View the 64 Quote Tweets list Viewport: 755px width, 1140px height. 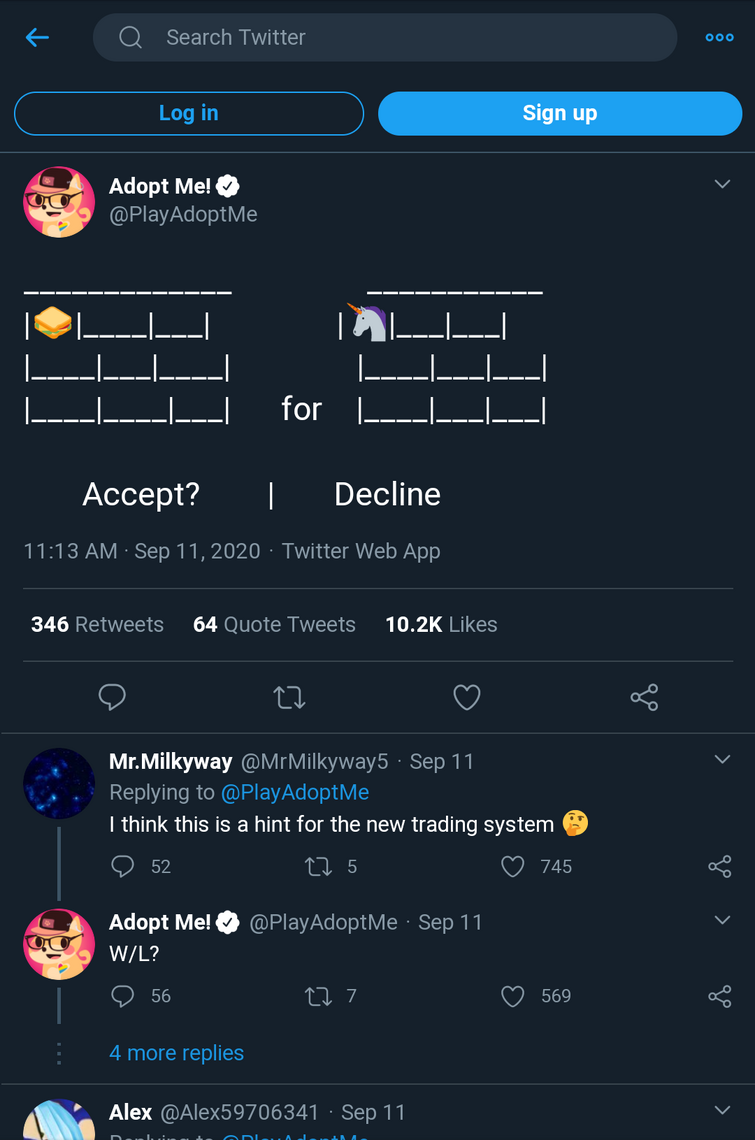274,625
